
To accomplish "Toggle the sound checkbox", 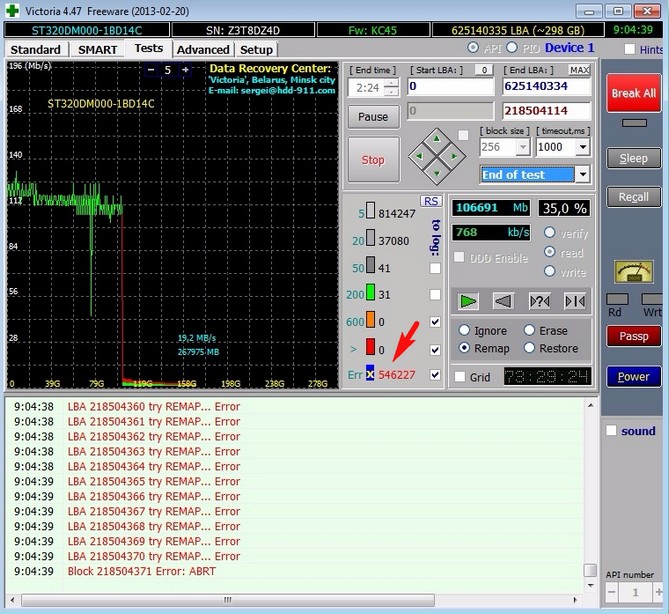I will click(611, 431).
